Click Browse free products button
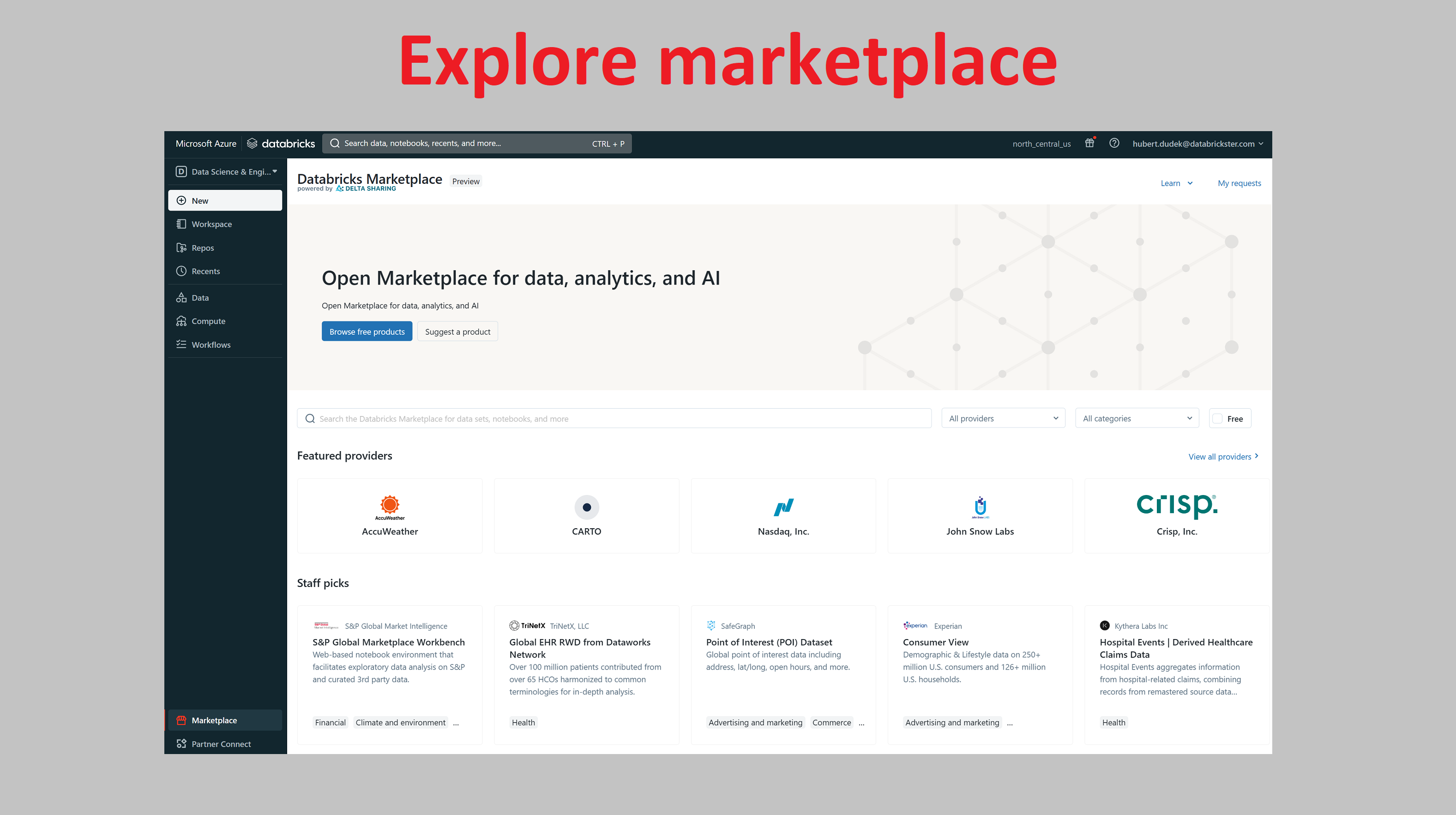The height and width of the screenshot is (815, 1456). point(367,332)
